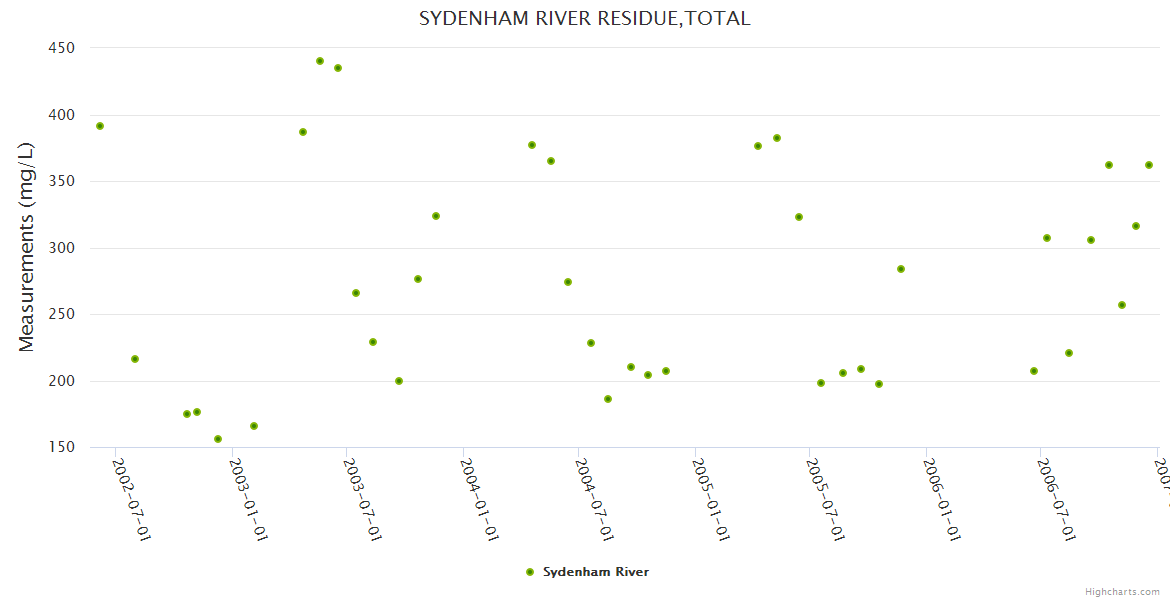Toggle the Sydenham River series legend label

(595, 572)
